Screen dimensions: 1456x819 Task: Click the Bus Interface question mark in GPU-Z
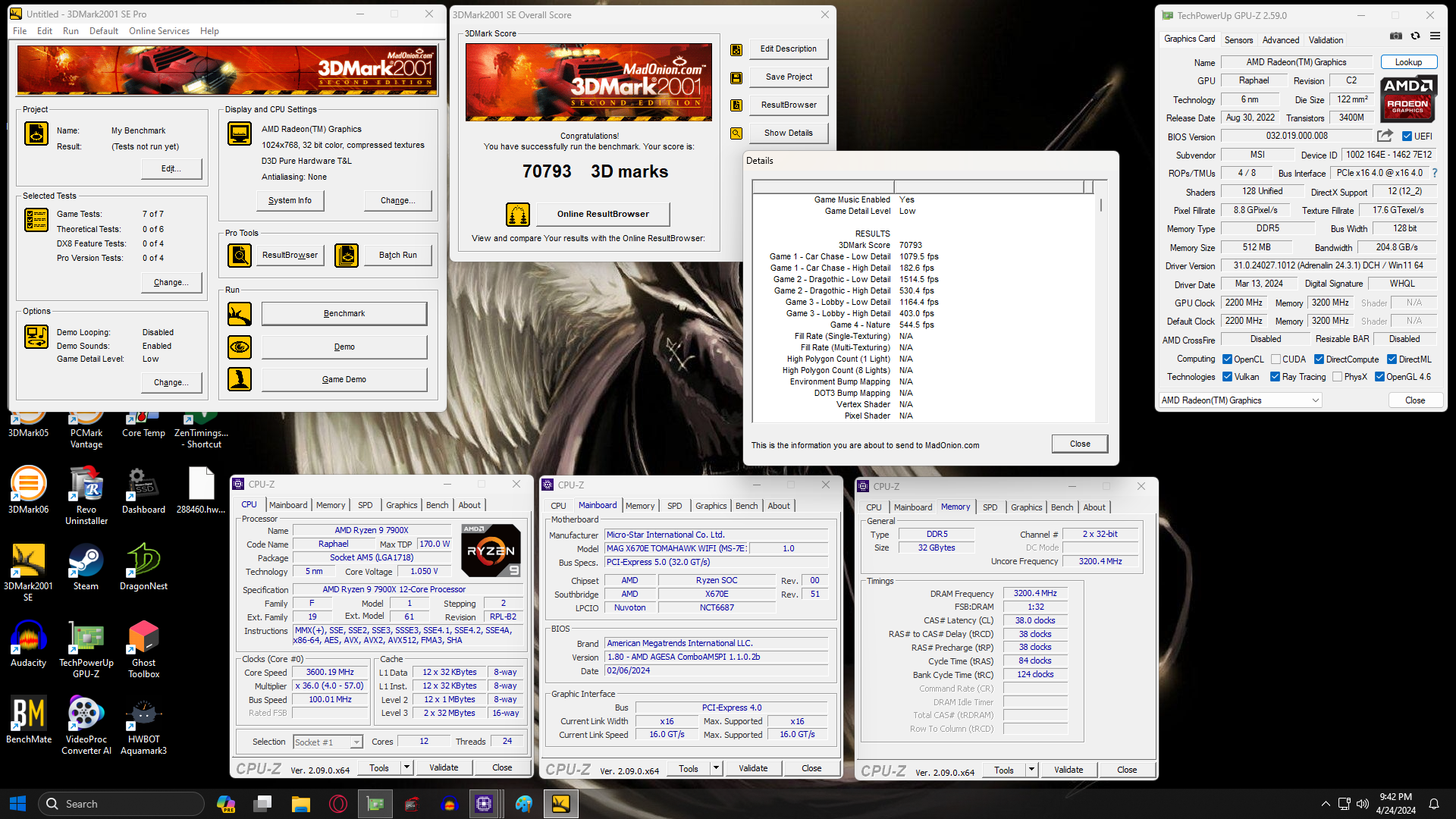pyautogui.click(x=1434, y=173)
